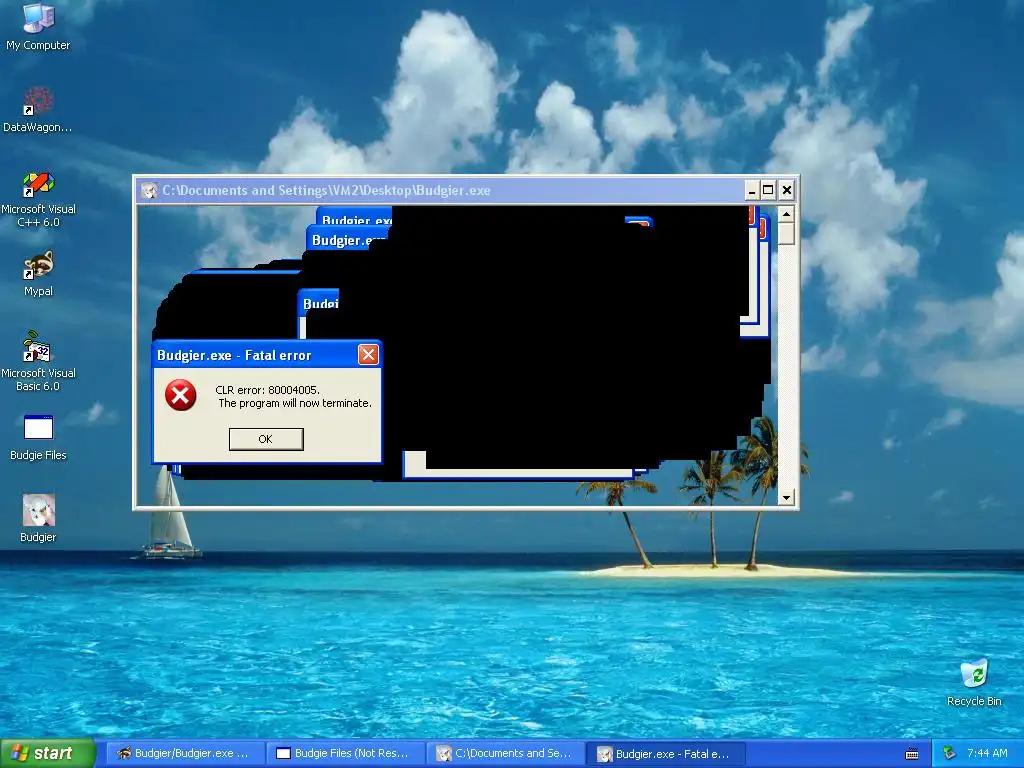
Task: Select the Budgie Files desktop icon
Action: coord(38,438)
